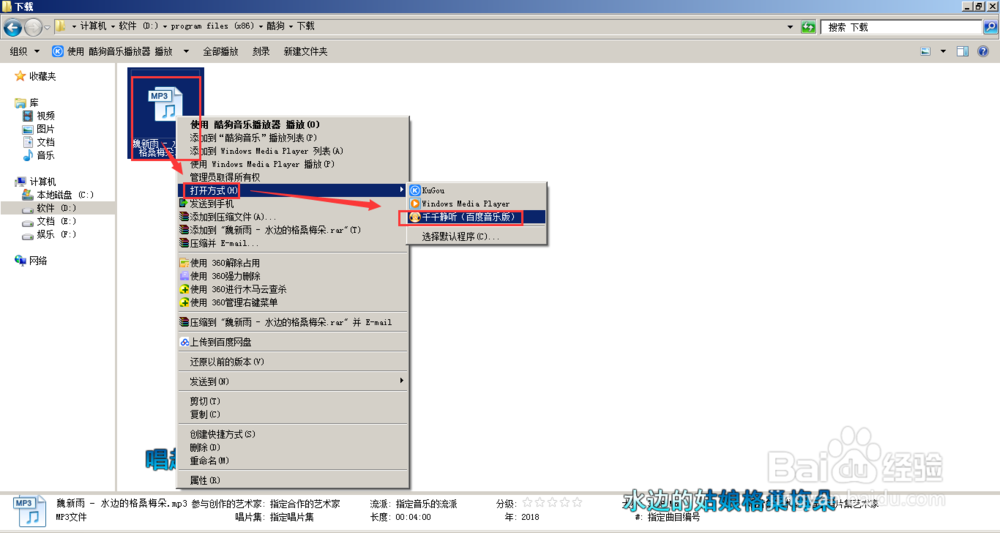
Task: Click 添加到 Windows Media Player 列表(A)
Action: [x=293, y=151]
